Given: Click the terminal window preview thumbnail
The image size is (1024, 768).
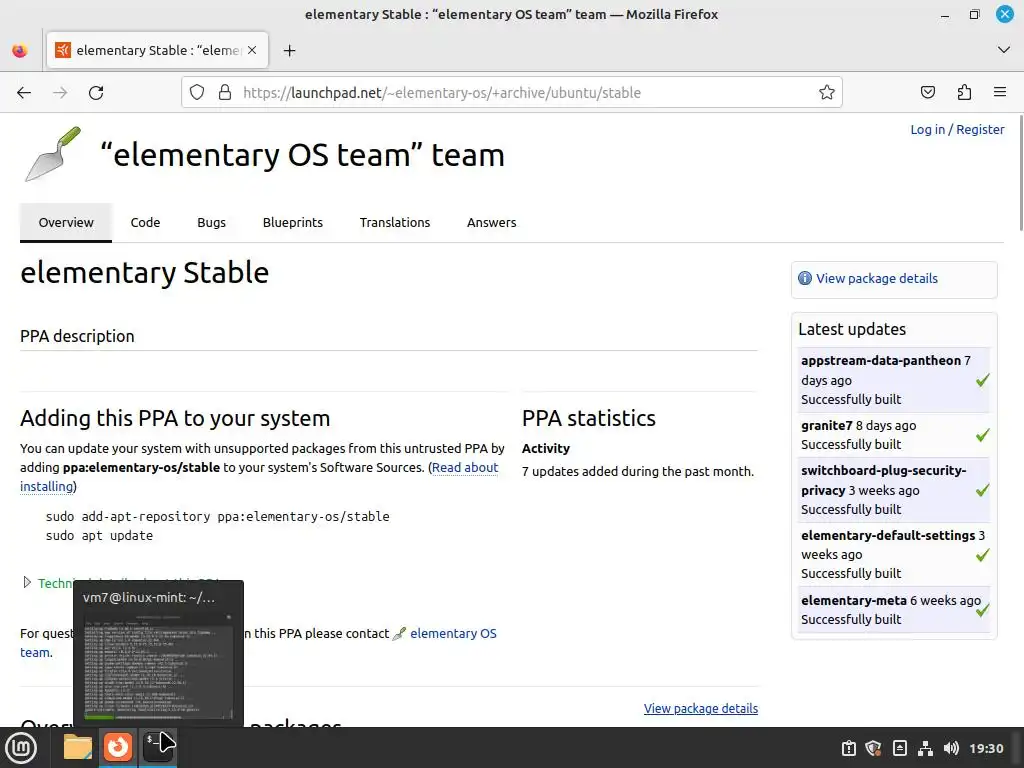Looking at the screenshot, I should tap(158, 666).
